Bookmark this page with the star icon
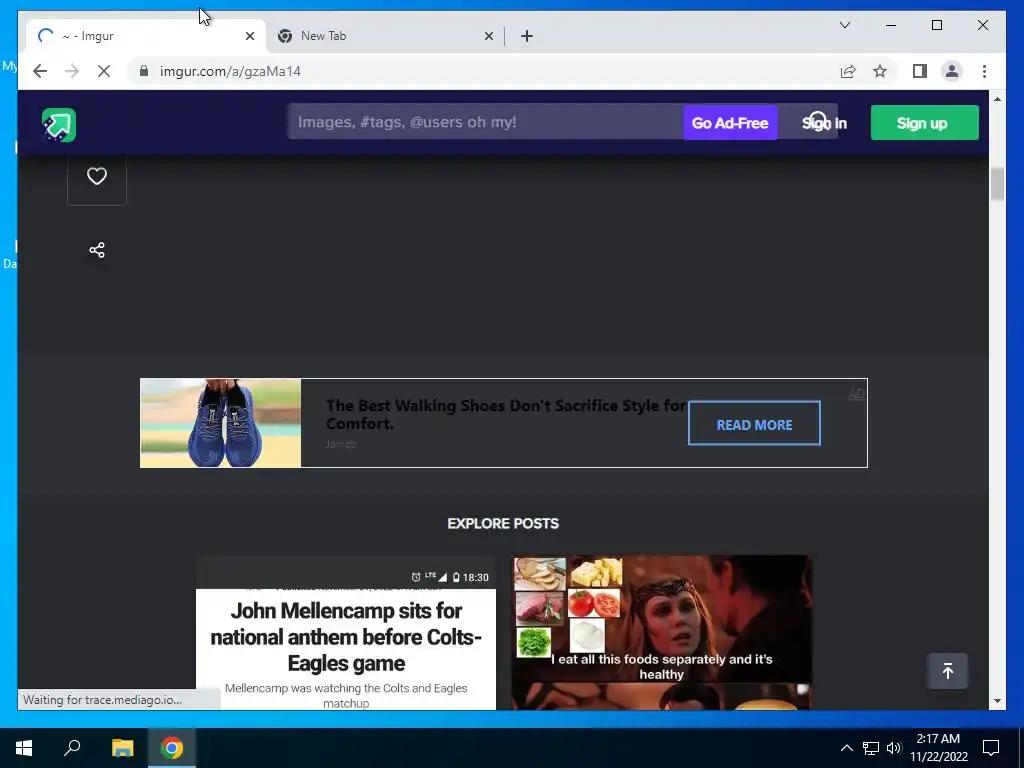Image resolution: width=1024 pixels, height=768 pixels. (880, 71)
